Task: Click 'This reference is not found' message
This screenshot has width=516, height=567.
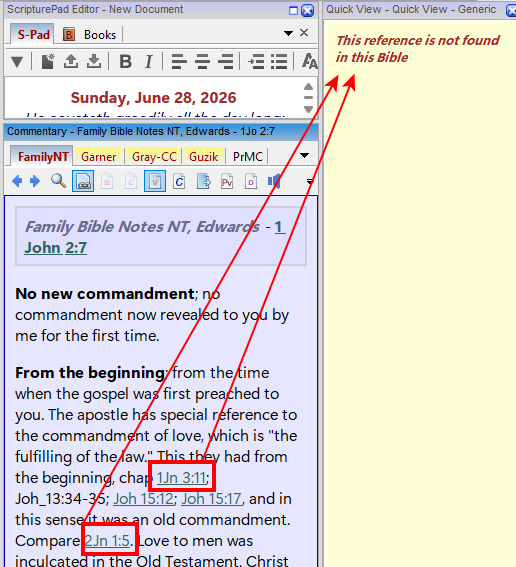Action: (418, 49)
